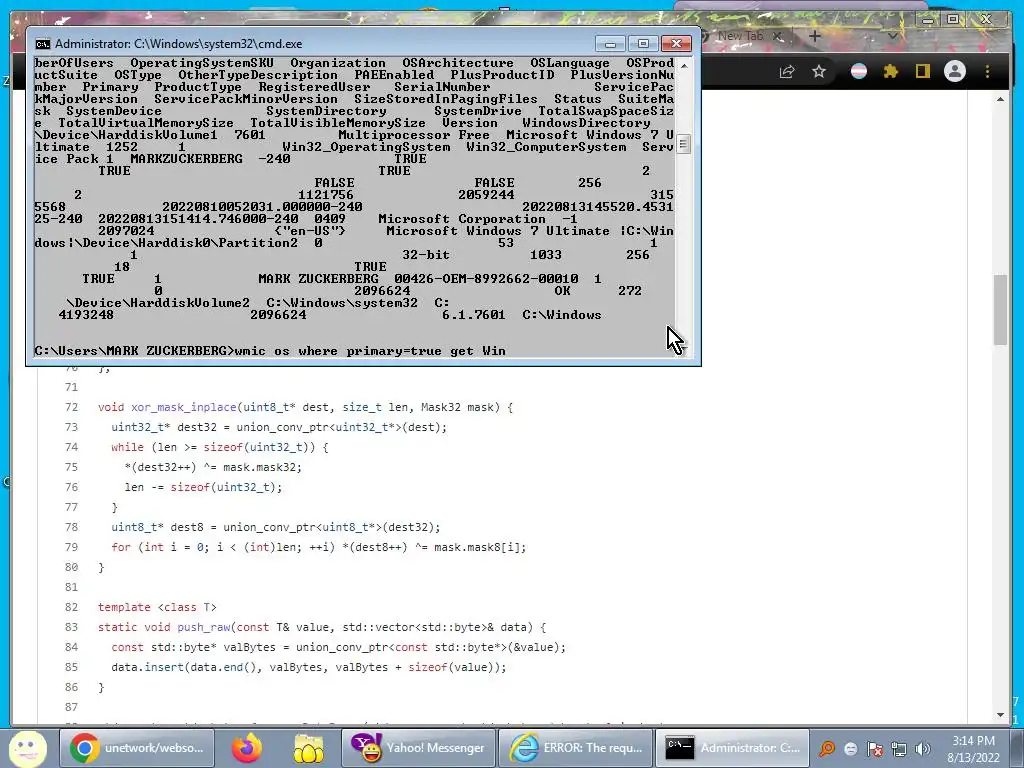Image resolution: width=1024 pixels, height=768 pixels.
Task: Close the New Tab tab in Chrome
Action: click(777, 37)
